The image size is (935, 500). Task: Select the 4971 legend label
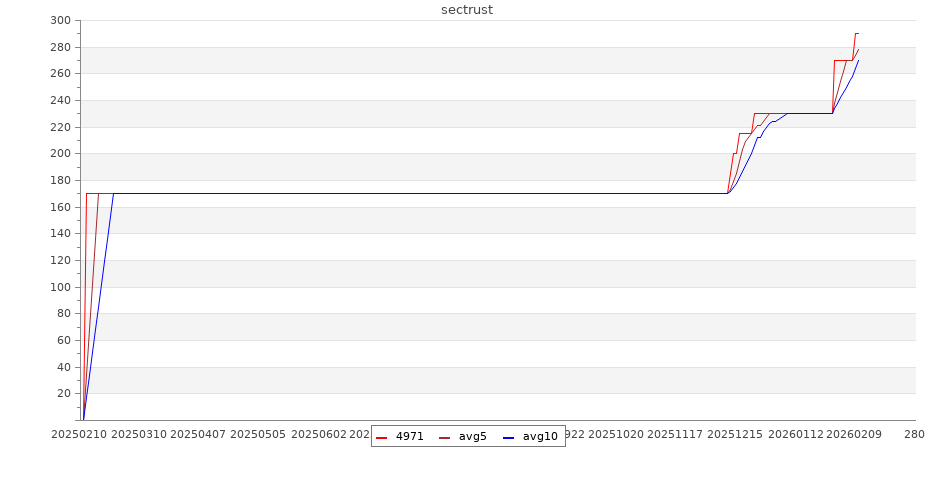[x=410, y=437]
